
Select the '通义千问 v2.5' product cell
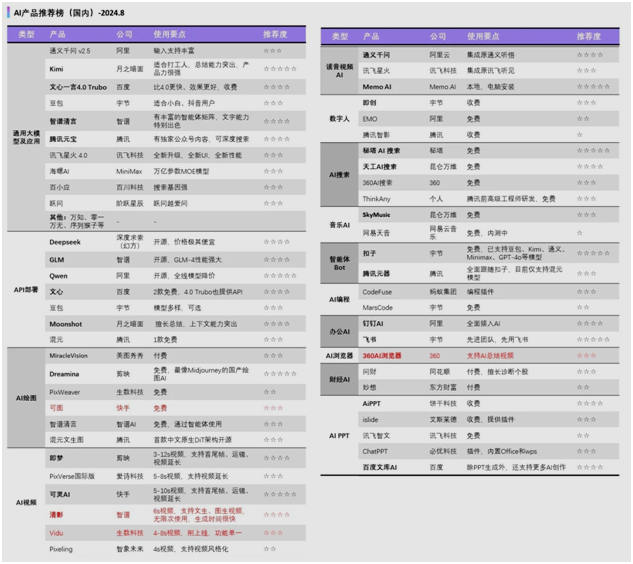tap(70, 51)
